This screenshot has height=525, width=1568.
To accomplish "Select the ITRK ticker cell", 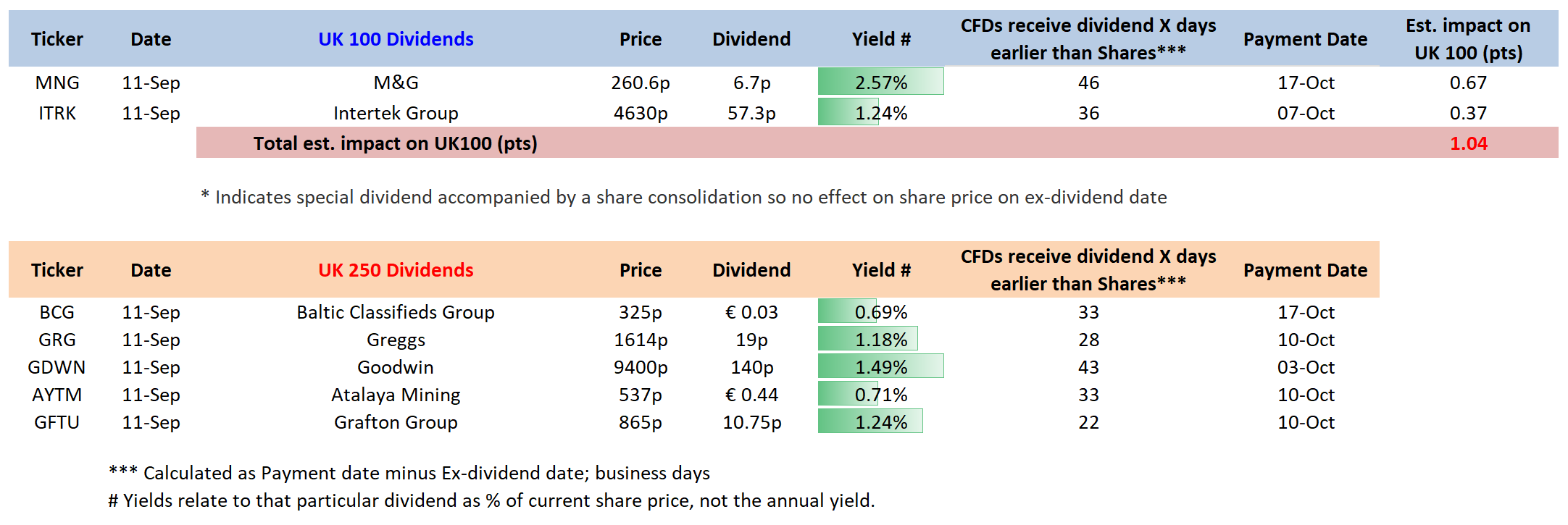I will (x=57, y=113).
